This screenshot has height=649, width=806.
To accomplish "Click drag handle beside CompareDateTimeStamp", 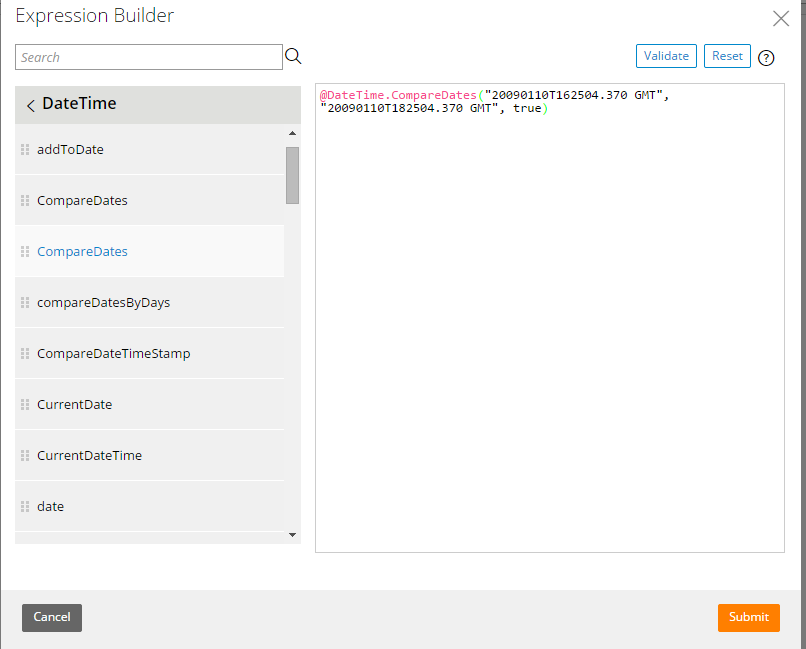I will (25, 354).
